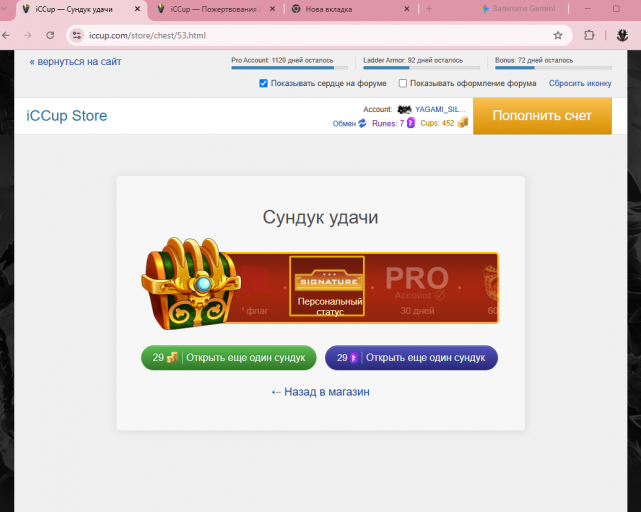Click Сбросить иконку link
641x512 pixels.
coord(580,83)
